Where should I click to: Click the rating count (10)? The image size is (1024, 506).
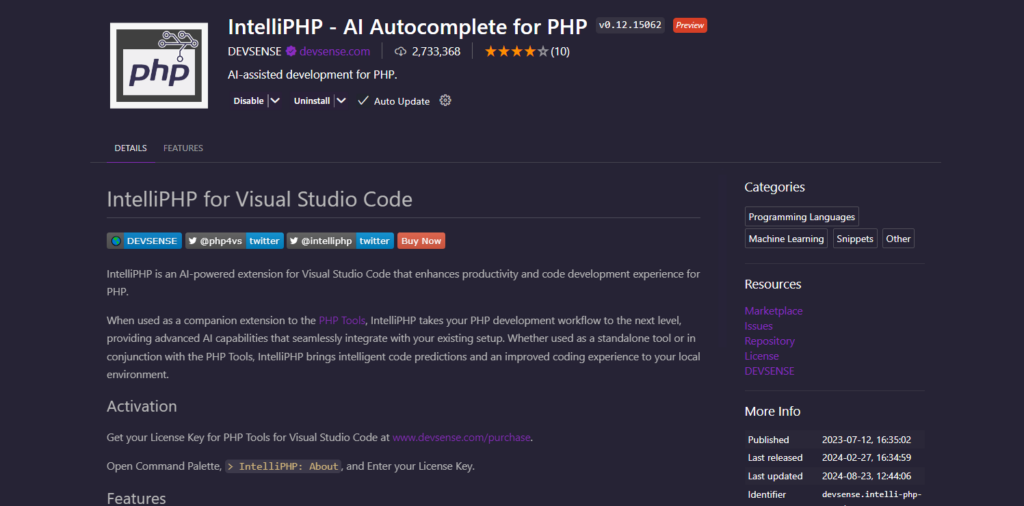[x=560, y=51]
